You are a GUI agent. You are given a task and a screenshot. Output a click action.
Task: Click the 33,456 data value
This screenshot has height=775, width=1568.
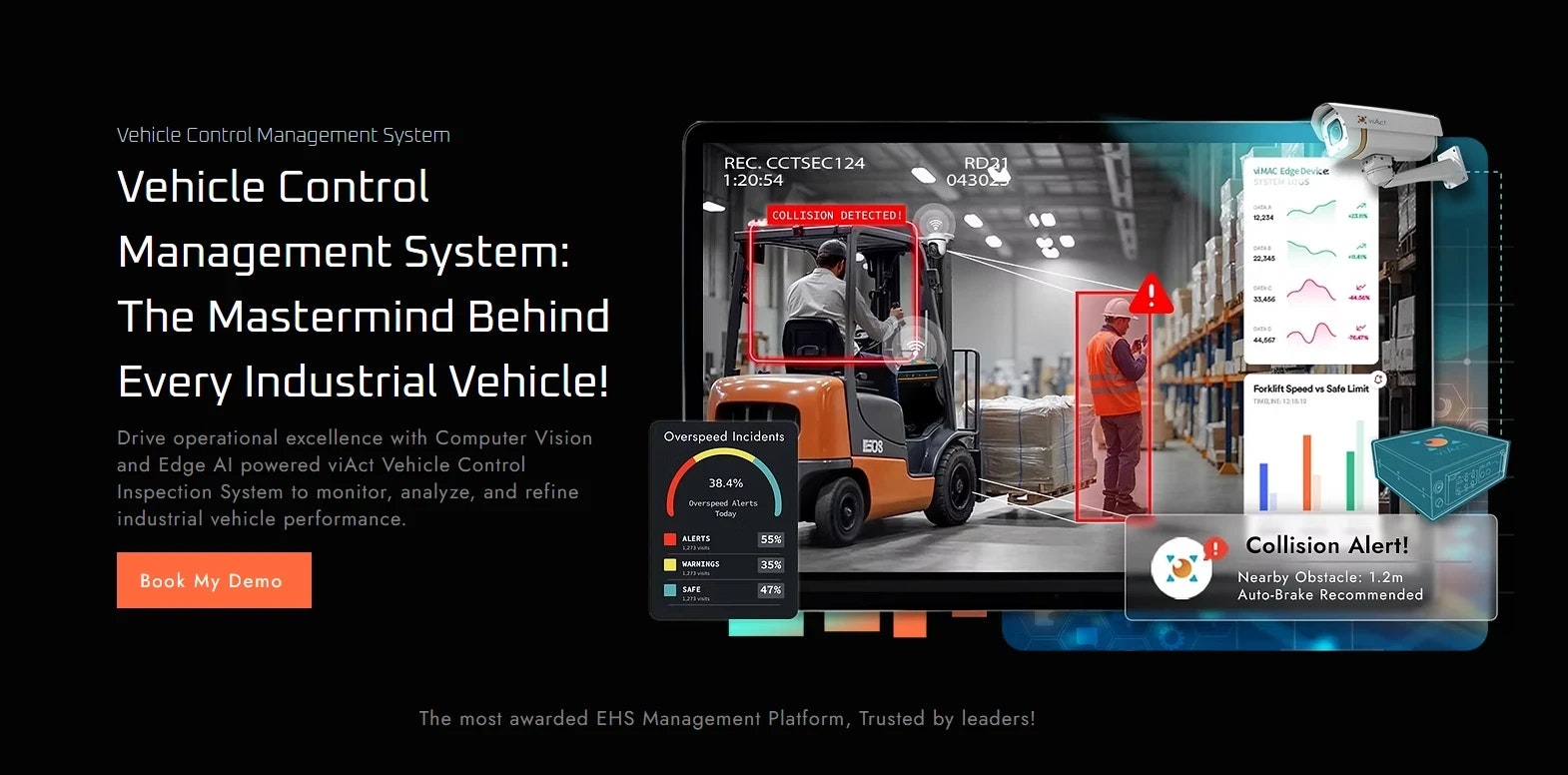click(1263, 299)
